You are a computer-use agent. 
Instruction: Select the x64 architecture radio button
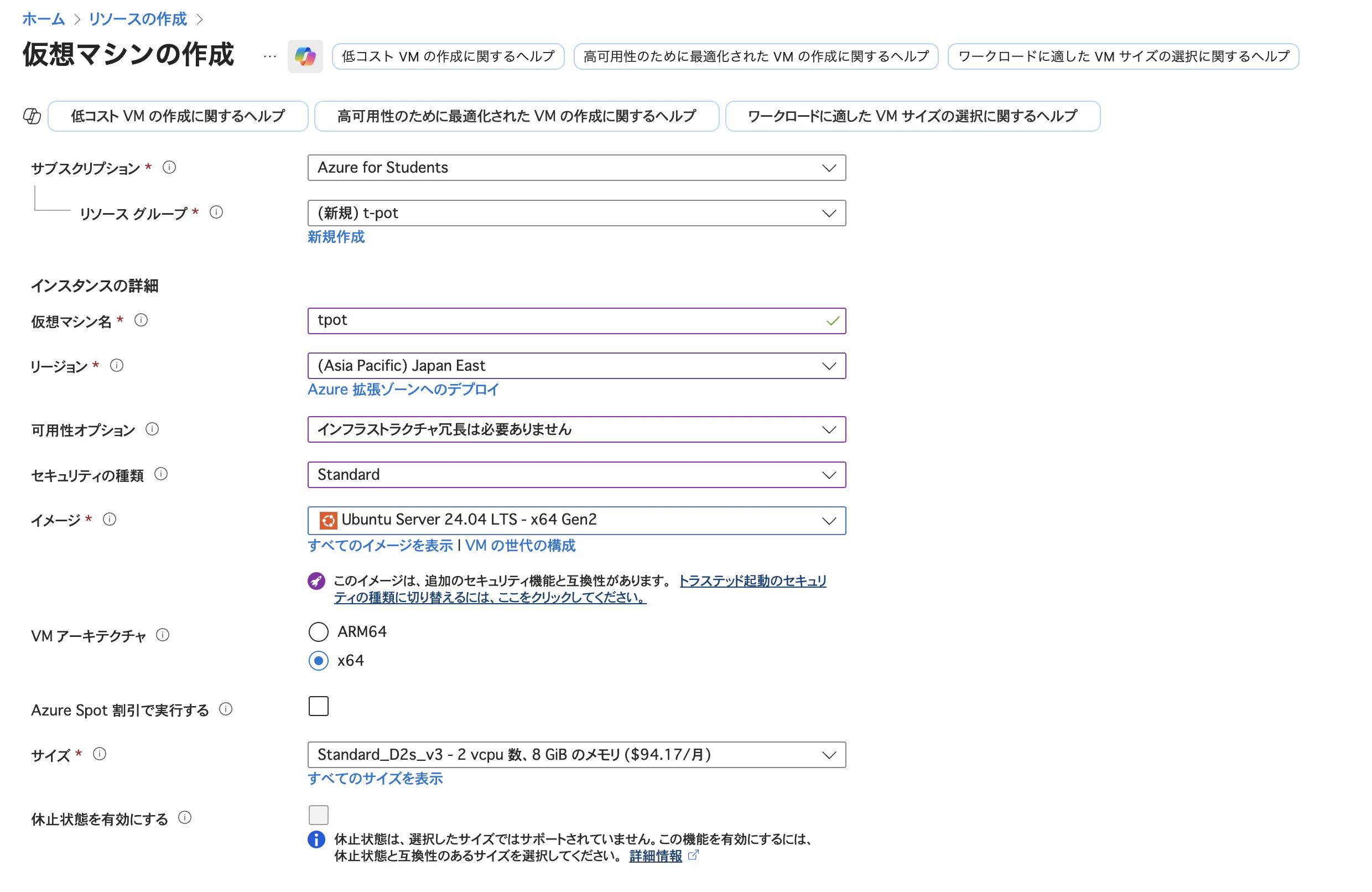pyautogui.click(x=319, y=661)
